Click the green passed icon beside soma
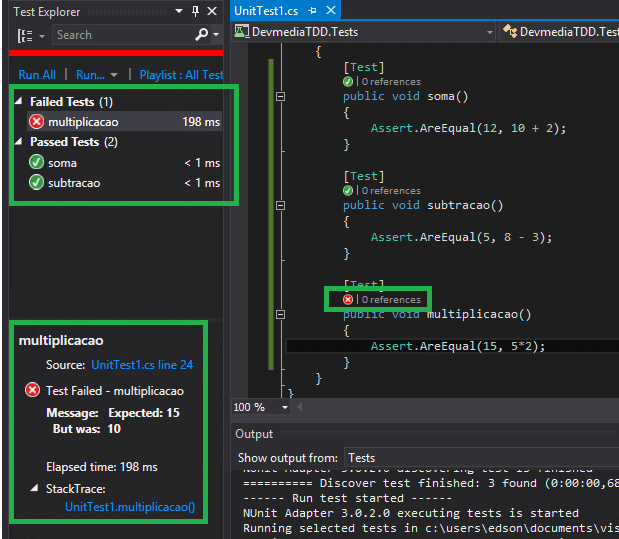619x539 pixels. [36, 162]
